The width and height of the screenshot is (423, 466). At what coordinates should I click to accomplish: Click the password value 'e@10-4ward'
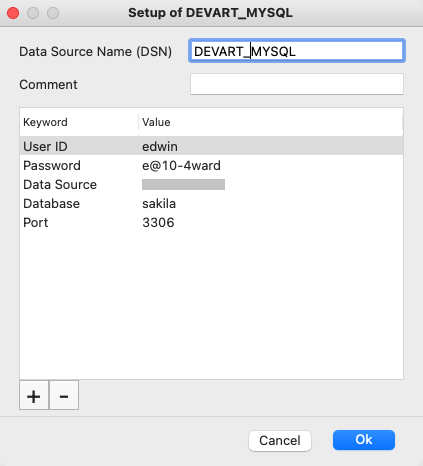pos(181,165)
